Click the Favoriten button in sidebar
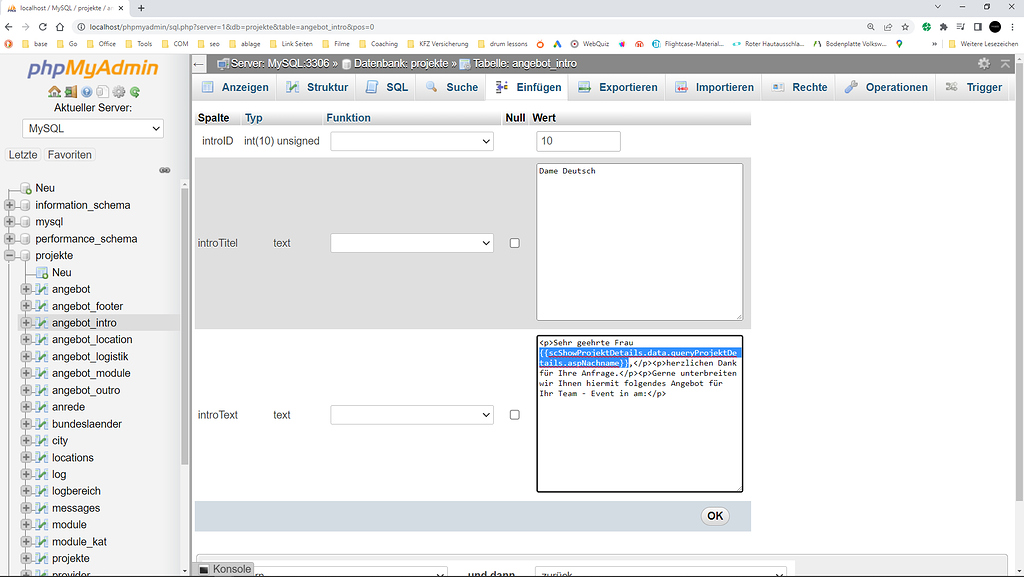Viewport: 1024px width, 577px height. [70, 155]
